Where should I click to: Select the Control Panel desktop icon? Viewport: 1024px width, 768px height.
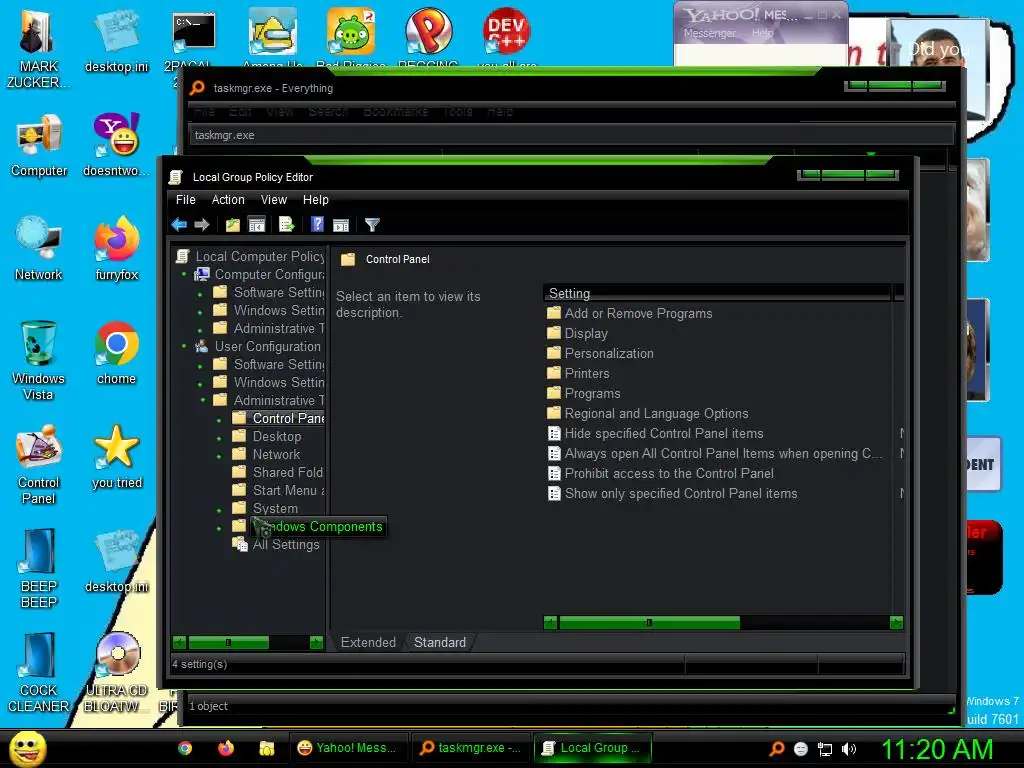click(39, 465)
